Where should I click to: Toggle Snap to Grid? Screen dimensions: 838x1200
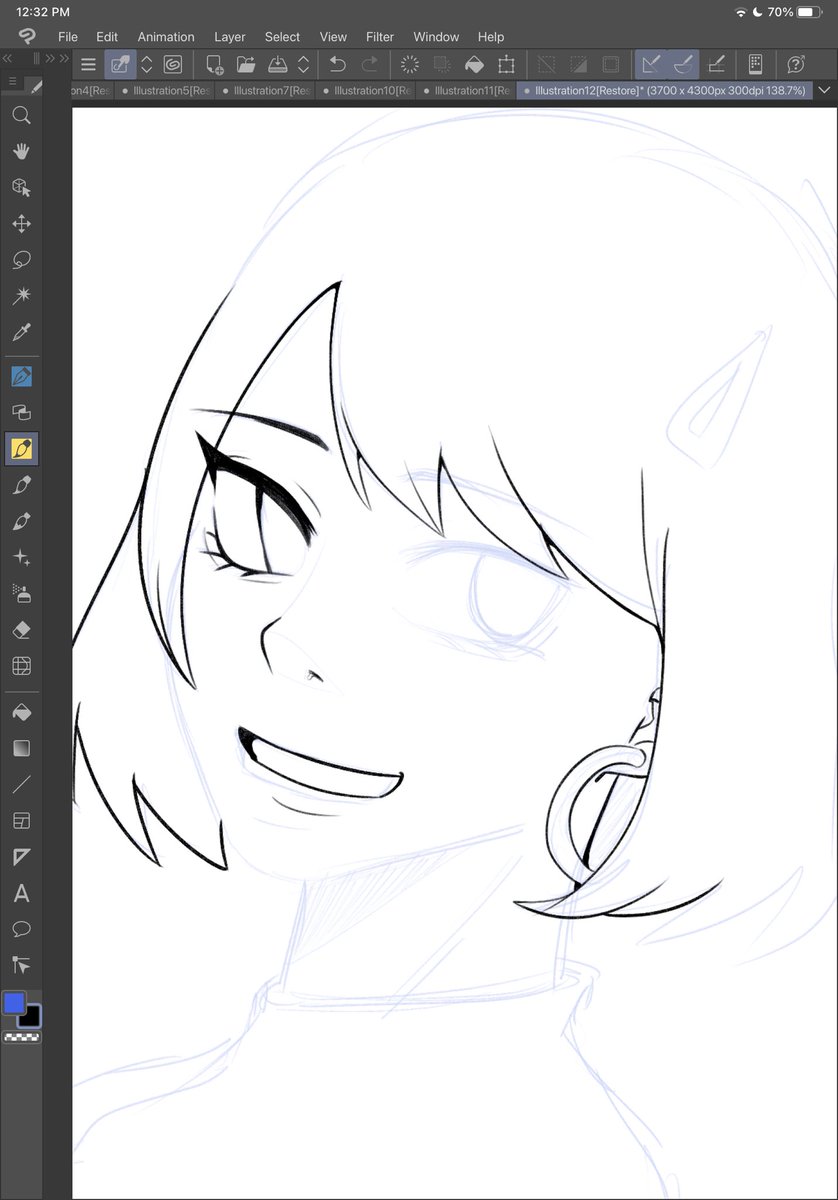coord(716,65)
